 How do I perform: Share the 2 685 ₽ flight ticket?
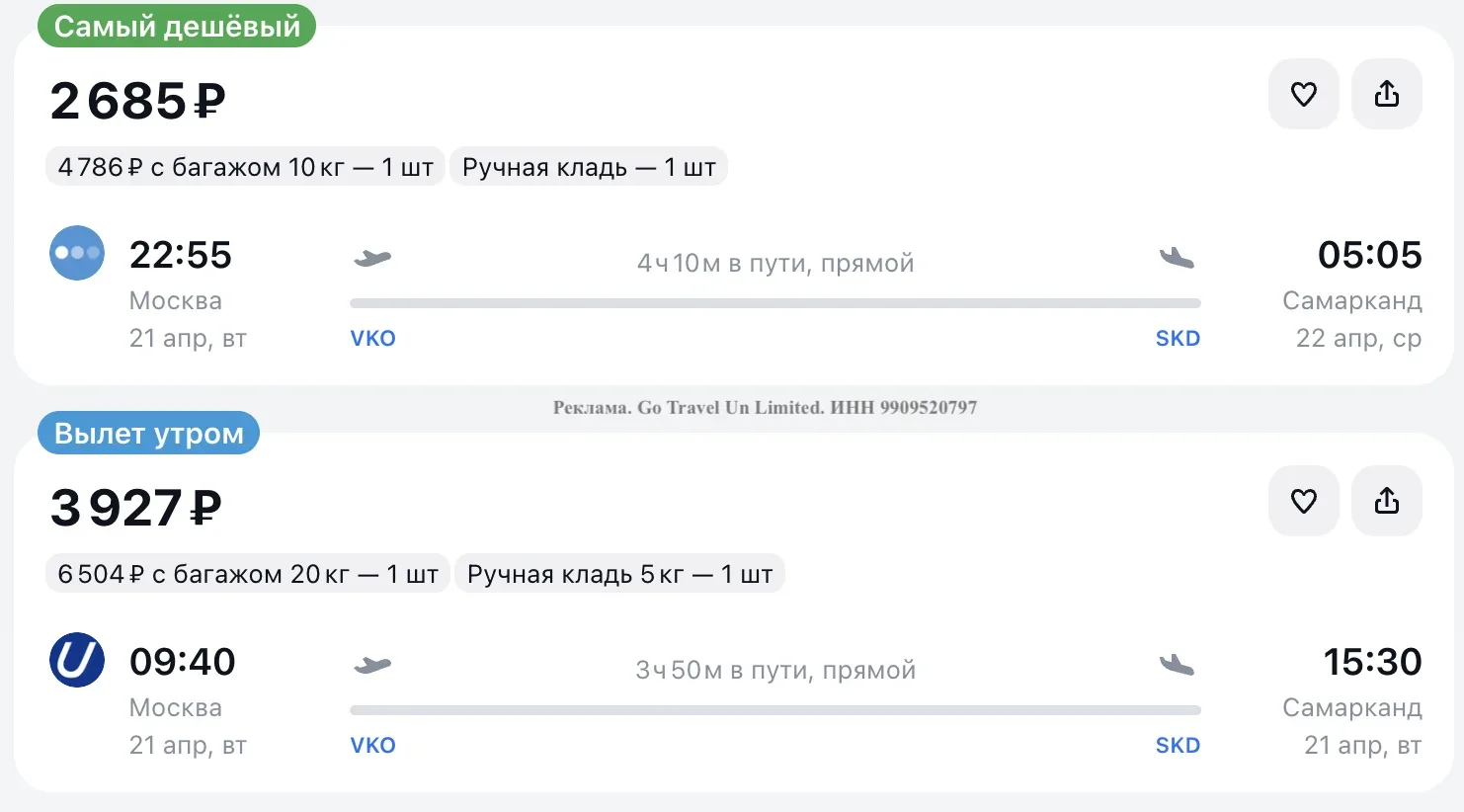pos(1386,94)
